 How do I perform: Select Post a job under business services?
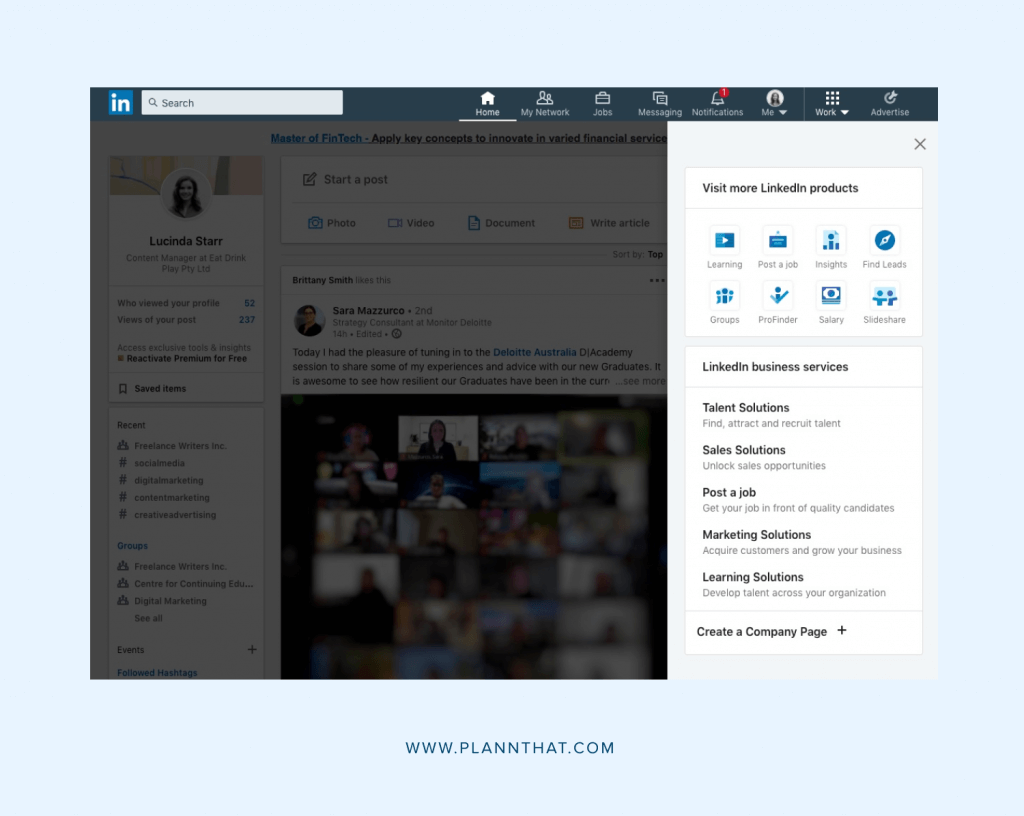(798, 500)
